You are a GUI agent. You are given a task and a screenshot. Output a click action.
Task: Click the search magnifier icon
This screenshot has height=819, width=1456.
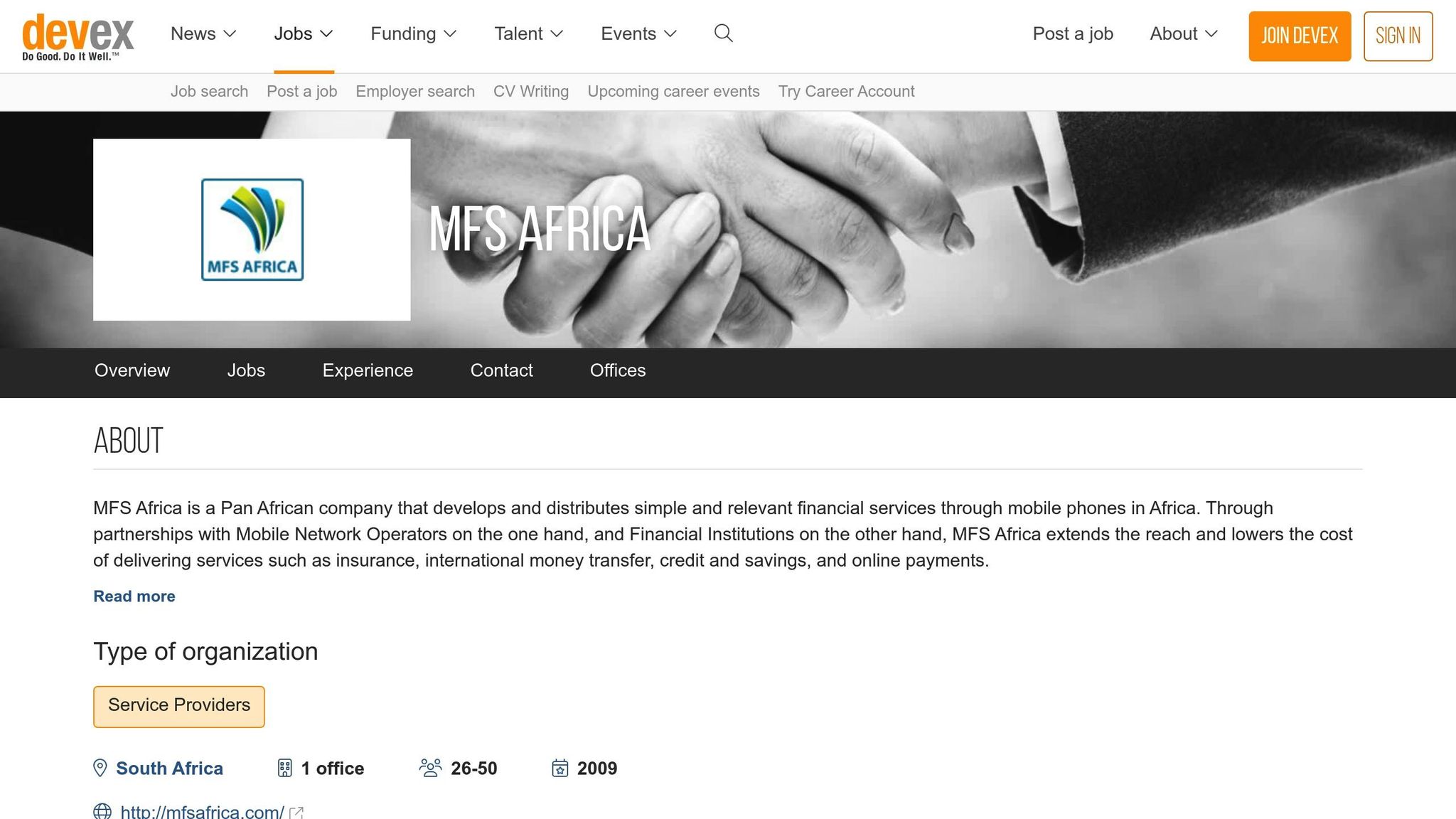tap(723, 33)
